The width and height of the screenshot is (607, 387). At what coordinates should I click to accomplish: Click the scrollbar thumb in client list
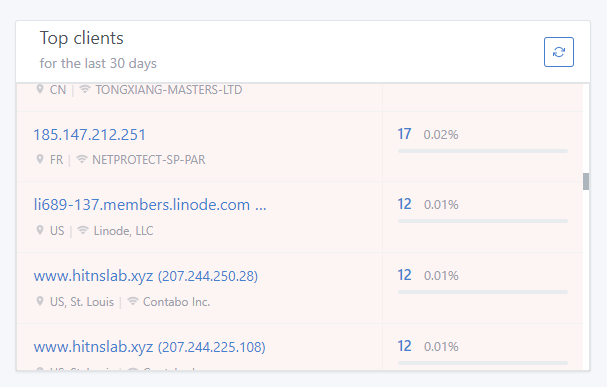[586, 182]
